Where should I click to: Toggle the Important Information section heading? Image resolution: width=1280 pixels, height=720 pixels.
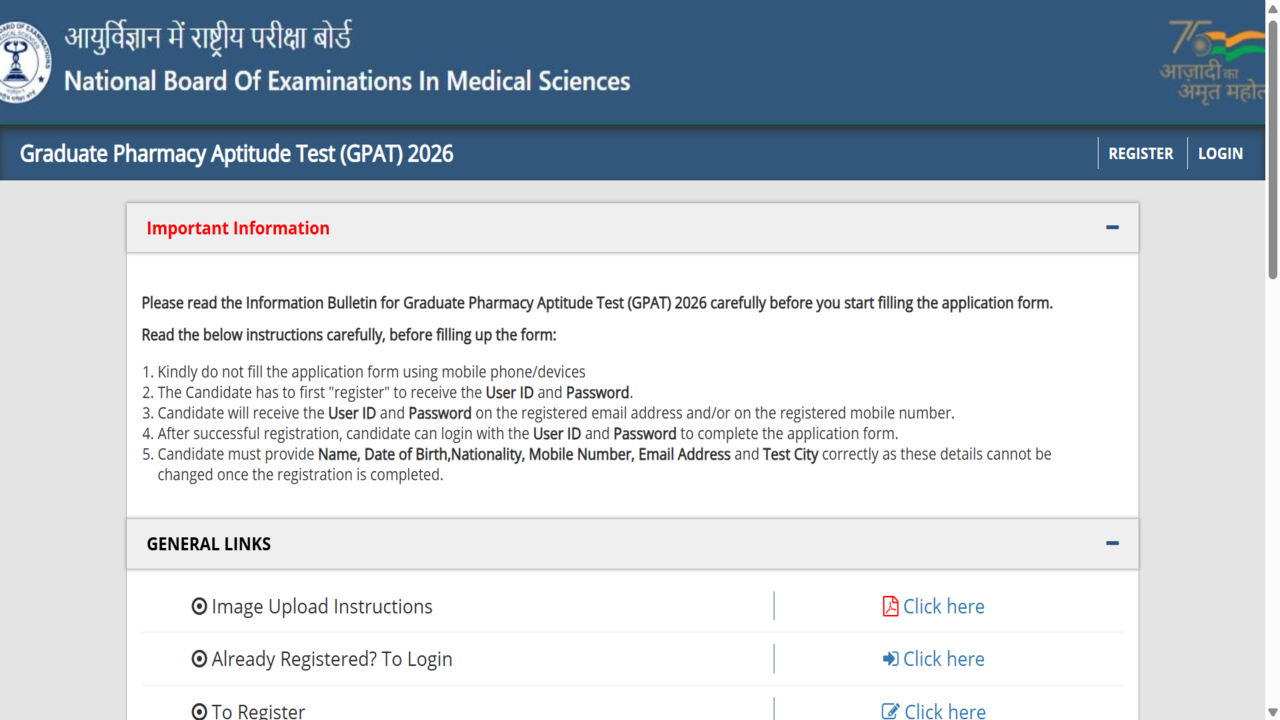[238, 228]
